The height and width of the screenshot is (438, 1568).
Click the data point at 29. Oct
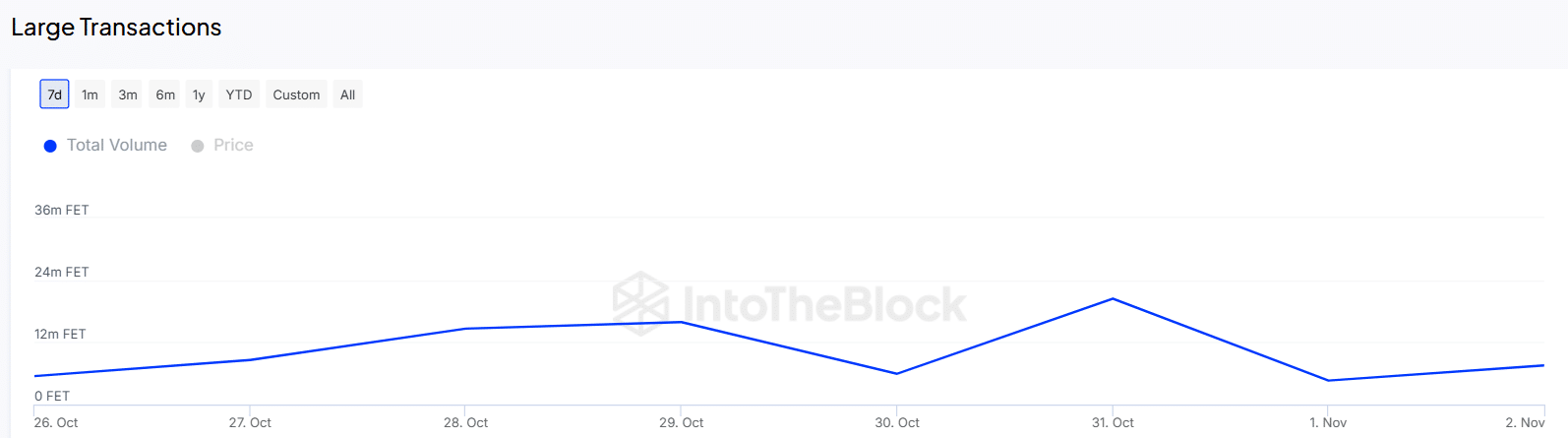coord(681,322)
